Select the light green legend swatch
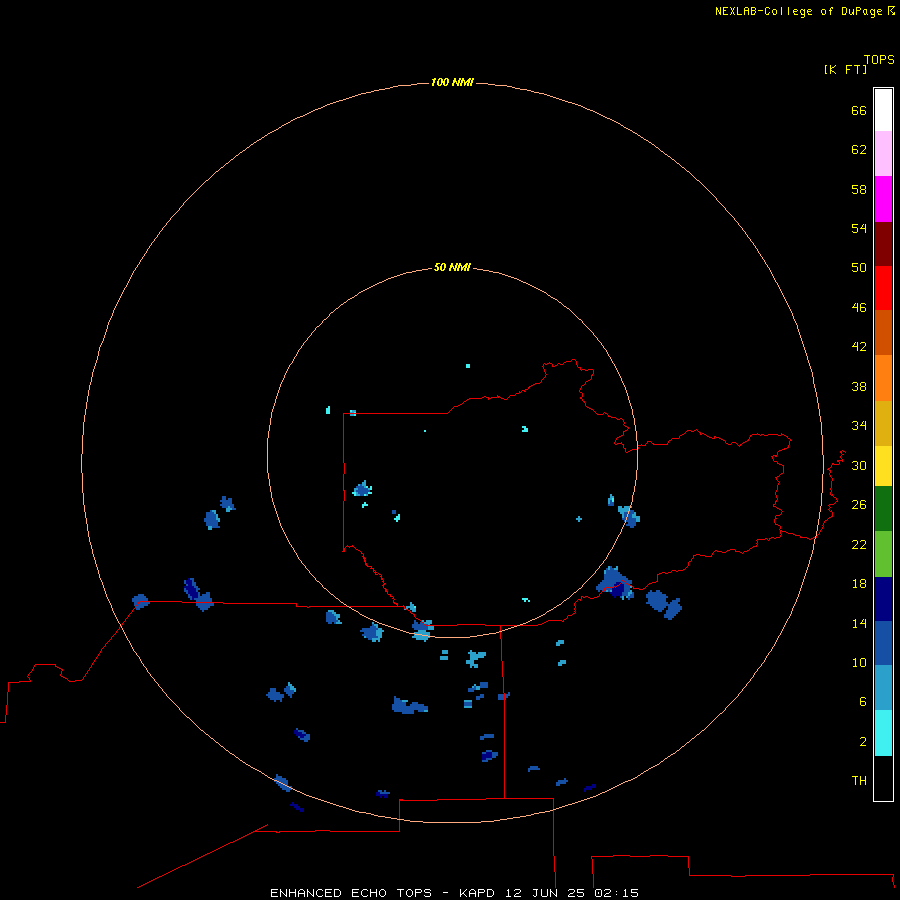Screen dimensions: 900x900 (883, 554)
